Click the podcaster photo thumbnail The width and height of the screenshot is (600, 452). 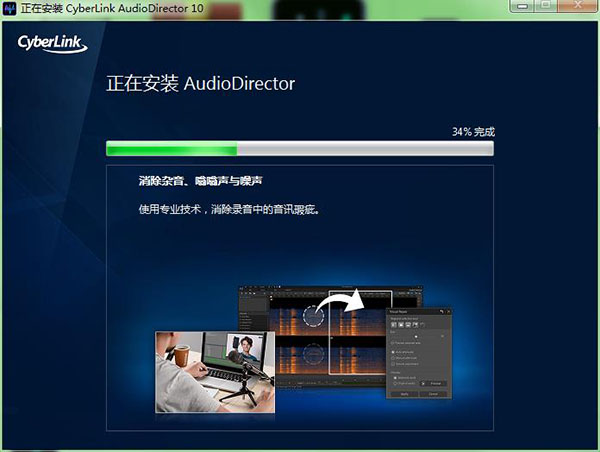click(215, 372)
